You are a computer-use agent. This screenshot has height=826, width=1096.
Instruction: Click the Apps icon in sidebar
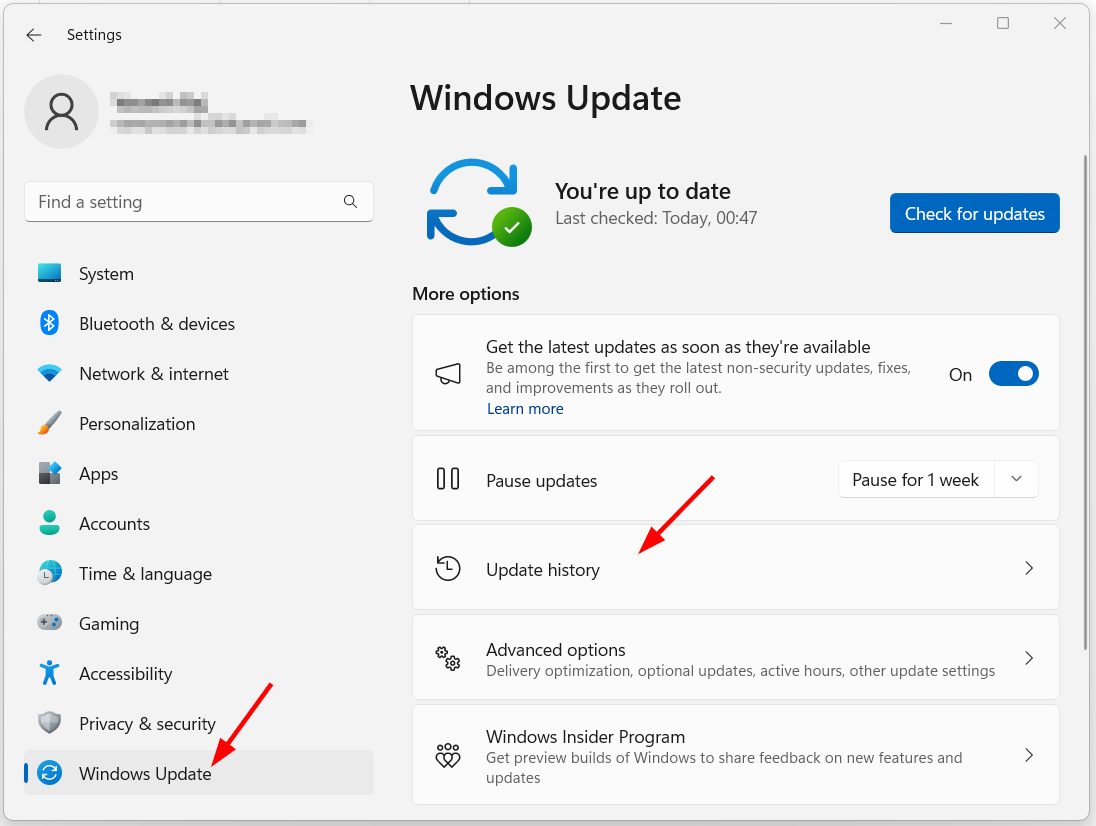[50, 473]
